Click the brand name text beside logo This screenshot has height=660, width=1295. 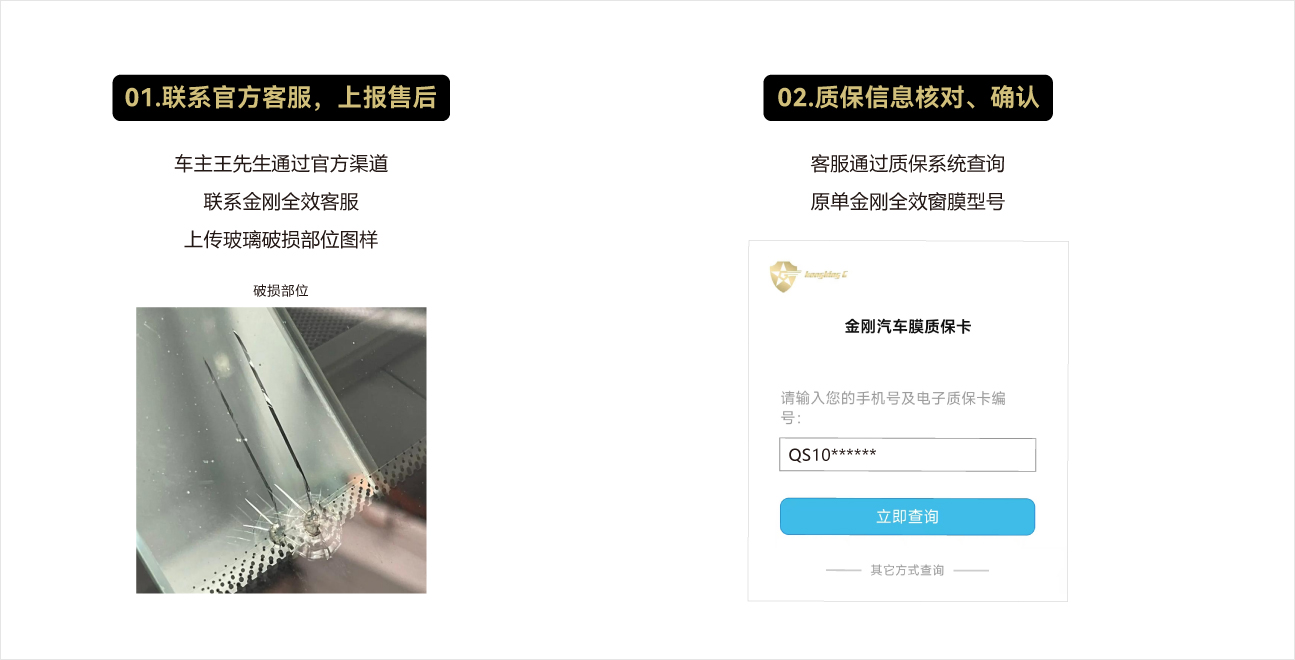(x=826, y=274)
